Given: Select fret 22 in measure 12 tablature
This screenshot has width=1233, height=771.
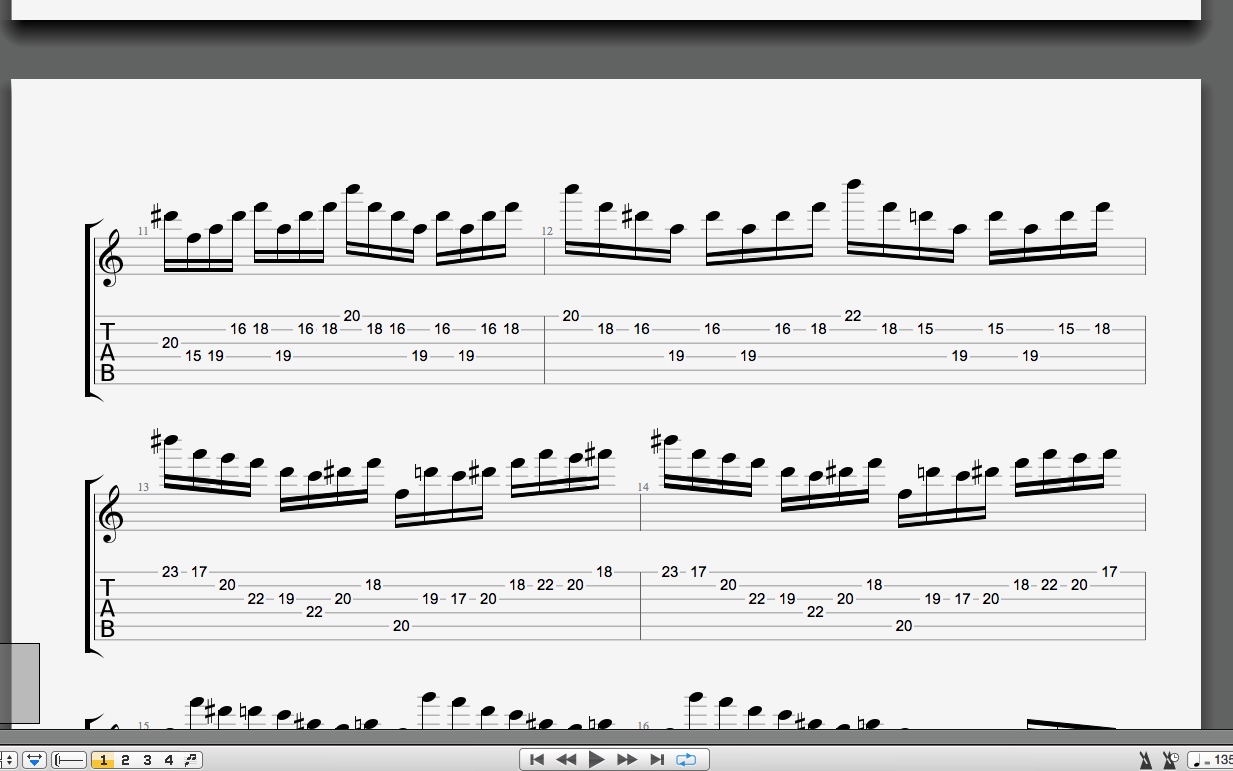Looking at the screenshot, I should [852, 316].
